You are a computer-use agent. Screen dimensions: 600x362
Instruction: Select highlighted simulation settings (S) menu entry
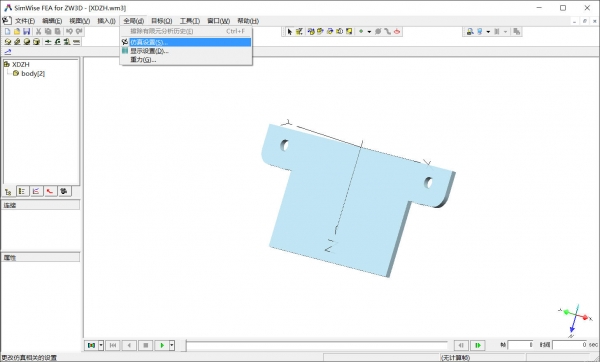(x=186, y=42)
